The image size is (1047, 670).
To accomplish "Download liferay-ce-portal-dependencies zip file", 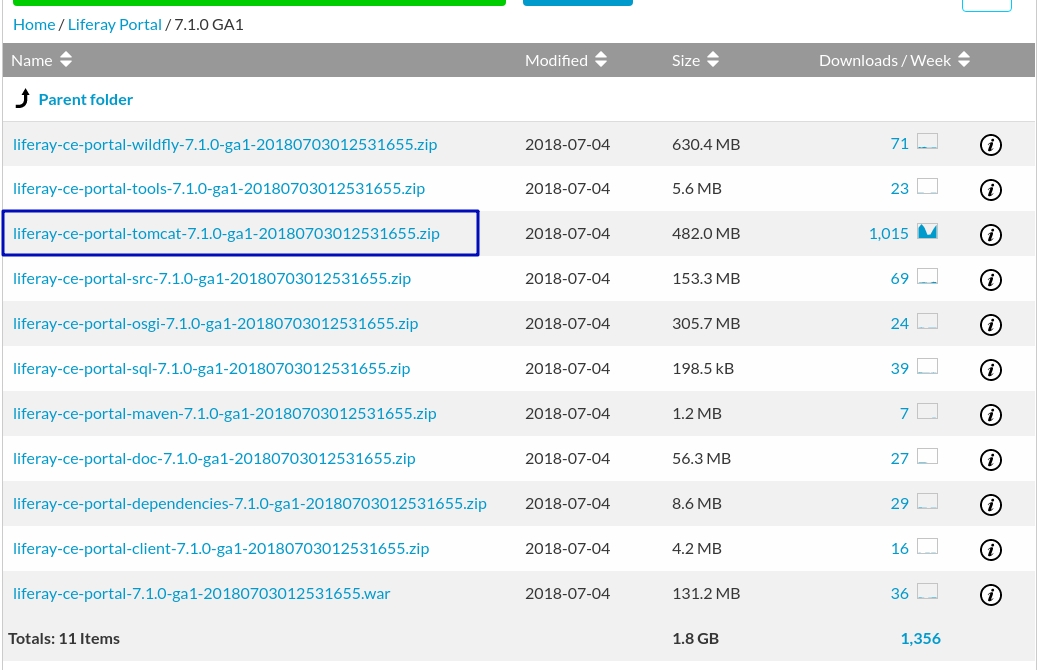I will coord(250,504).
